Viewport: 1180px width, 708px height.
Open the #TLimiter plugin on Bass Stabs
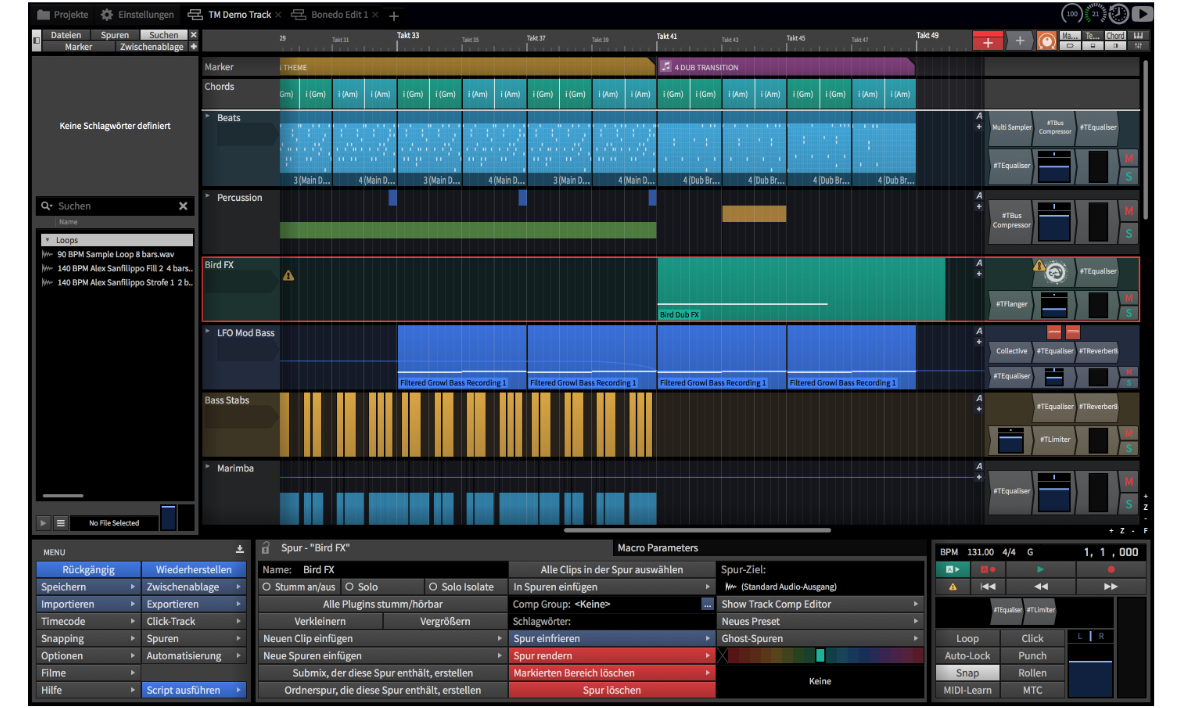click(1054, 439)
